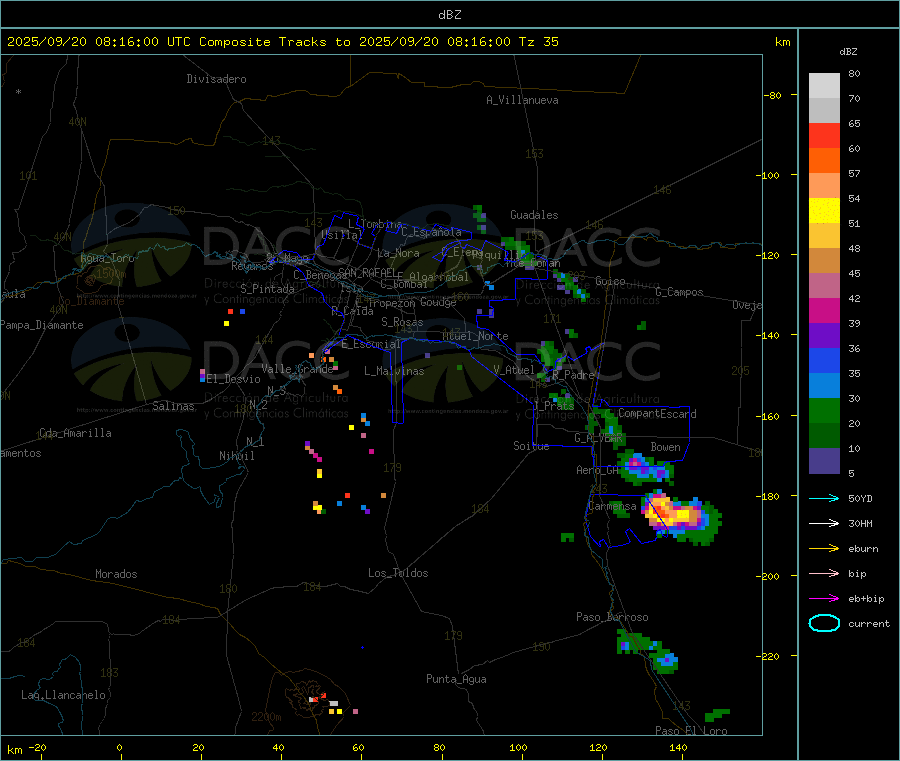Screen dimensions: 900x761
Task: Click the Pampa_Diamante map label
Action: 42,325
